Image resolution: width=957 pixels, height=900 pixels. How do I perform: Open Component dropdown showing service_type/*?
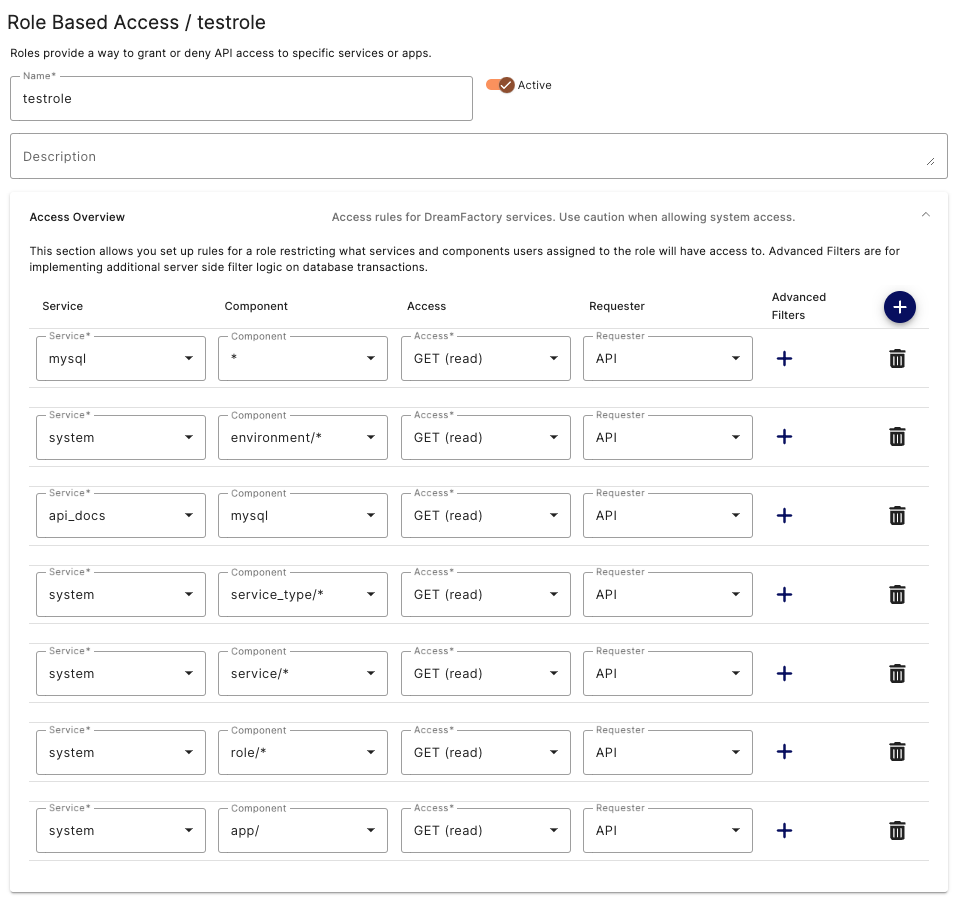pos(302,595)
